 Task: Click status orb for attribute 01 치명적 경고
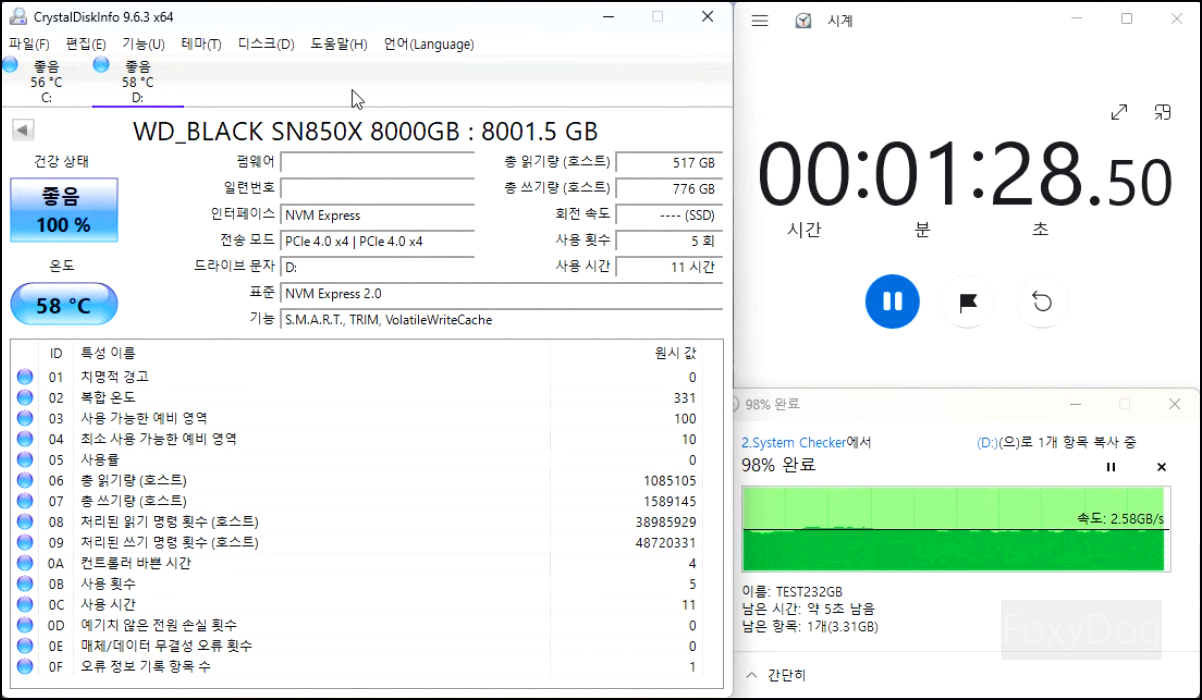click(25, 377)
